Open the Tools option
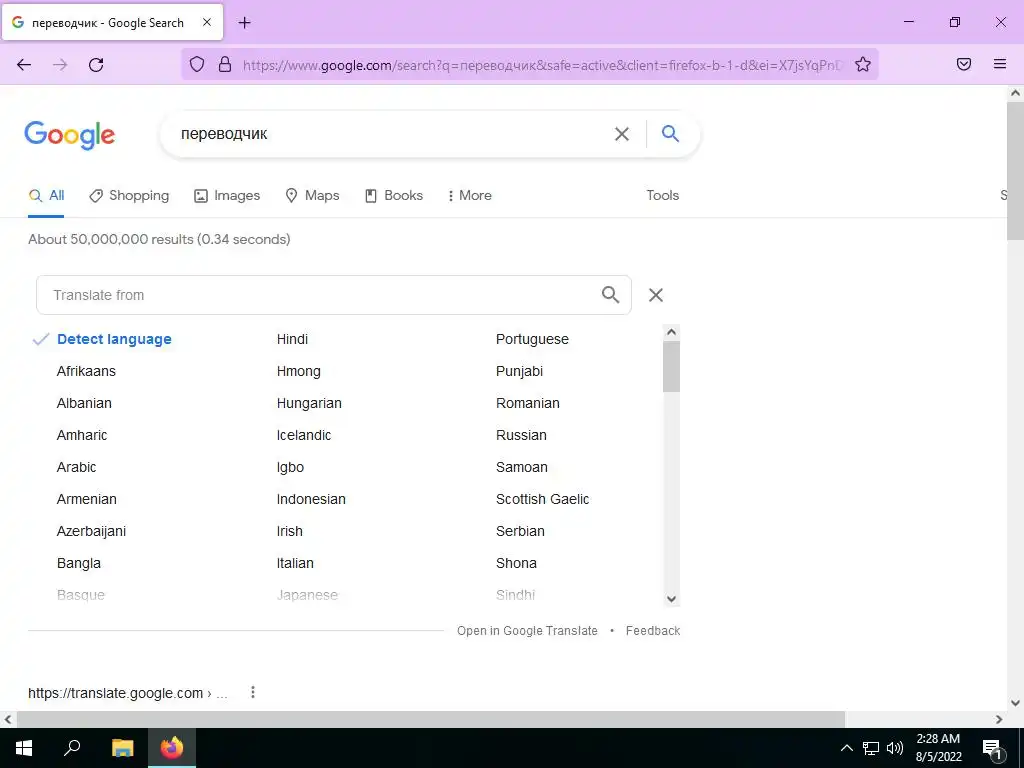The height and width of the screenshot is (768, 1024). tap(662, 195)
